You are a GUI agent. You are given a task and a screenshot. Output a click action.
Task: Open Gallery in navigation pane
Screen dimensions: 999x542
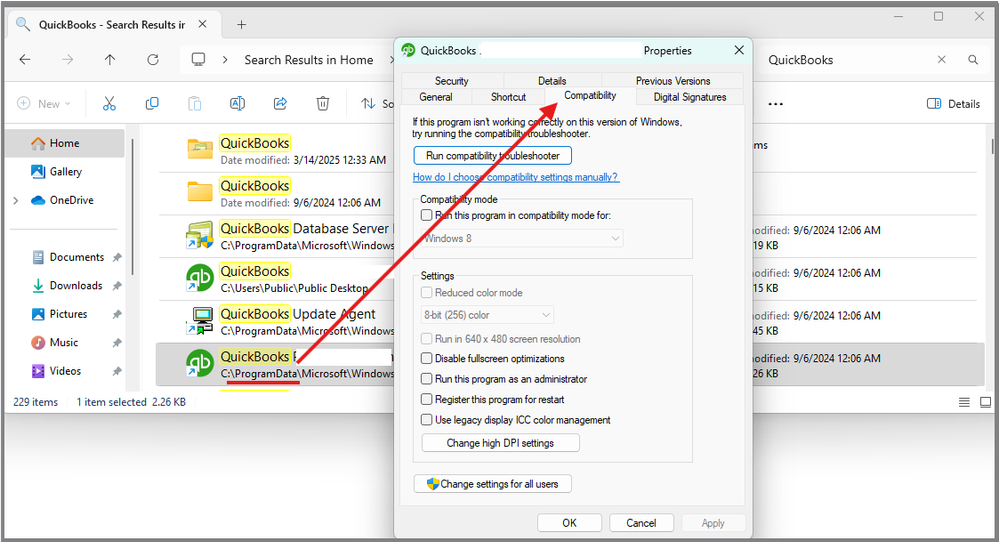pos(64,172)
